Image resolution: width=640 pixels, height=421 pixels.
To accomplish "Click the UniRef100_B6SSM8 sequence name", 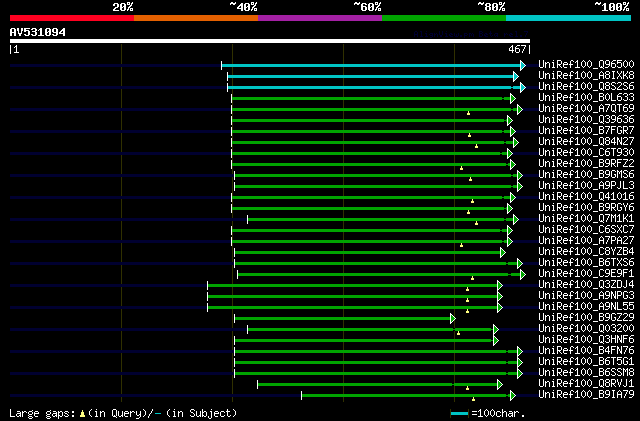I will [x=586, y=373].
